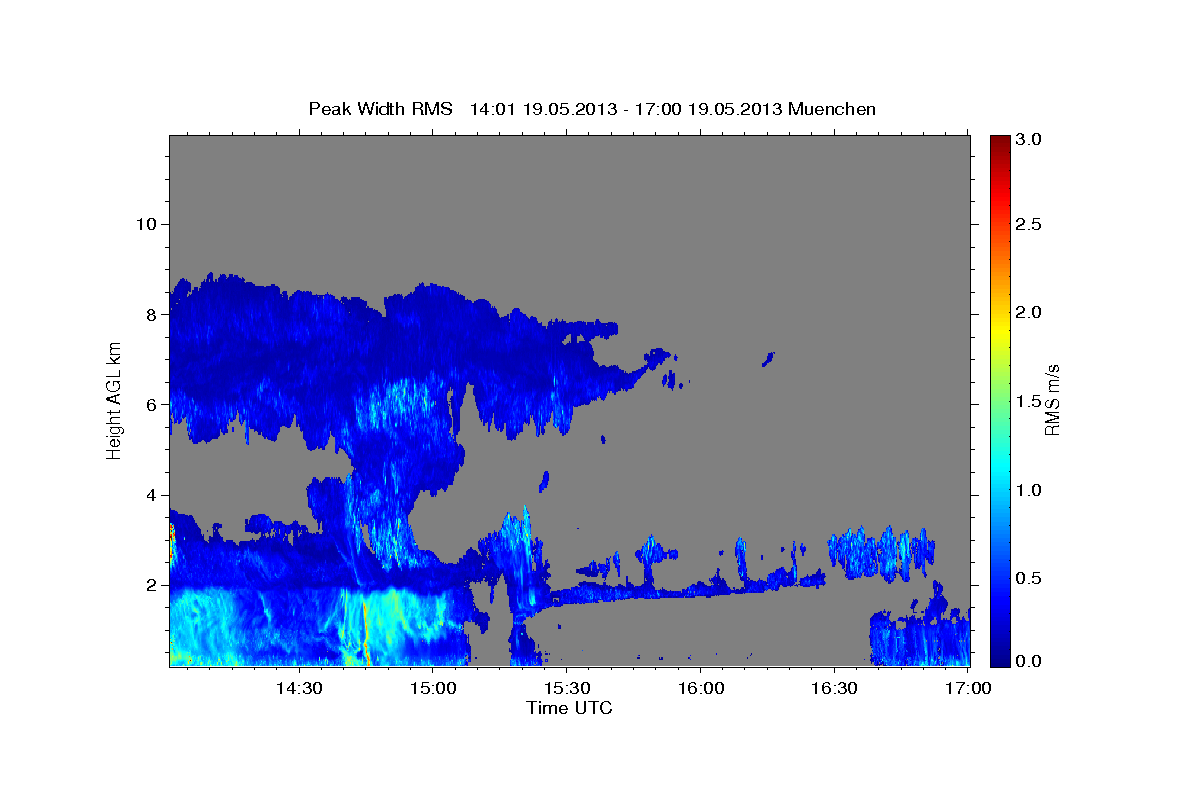This screenshot has height=800, width=1200.
Task: Click the 15:00 time tick label
Action: (434, 688)
